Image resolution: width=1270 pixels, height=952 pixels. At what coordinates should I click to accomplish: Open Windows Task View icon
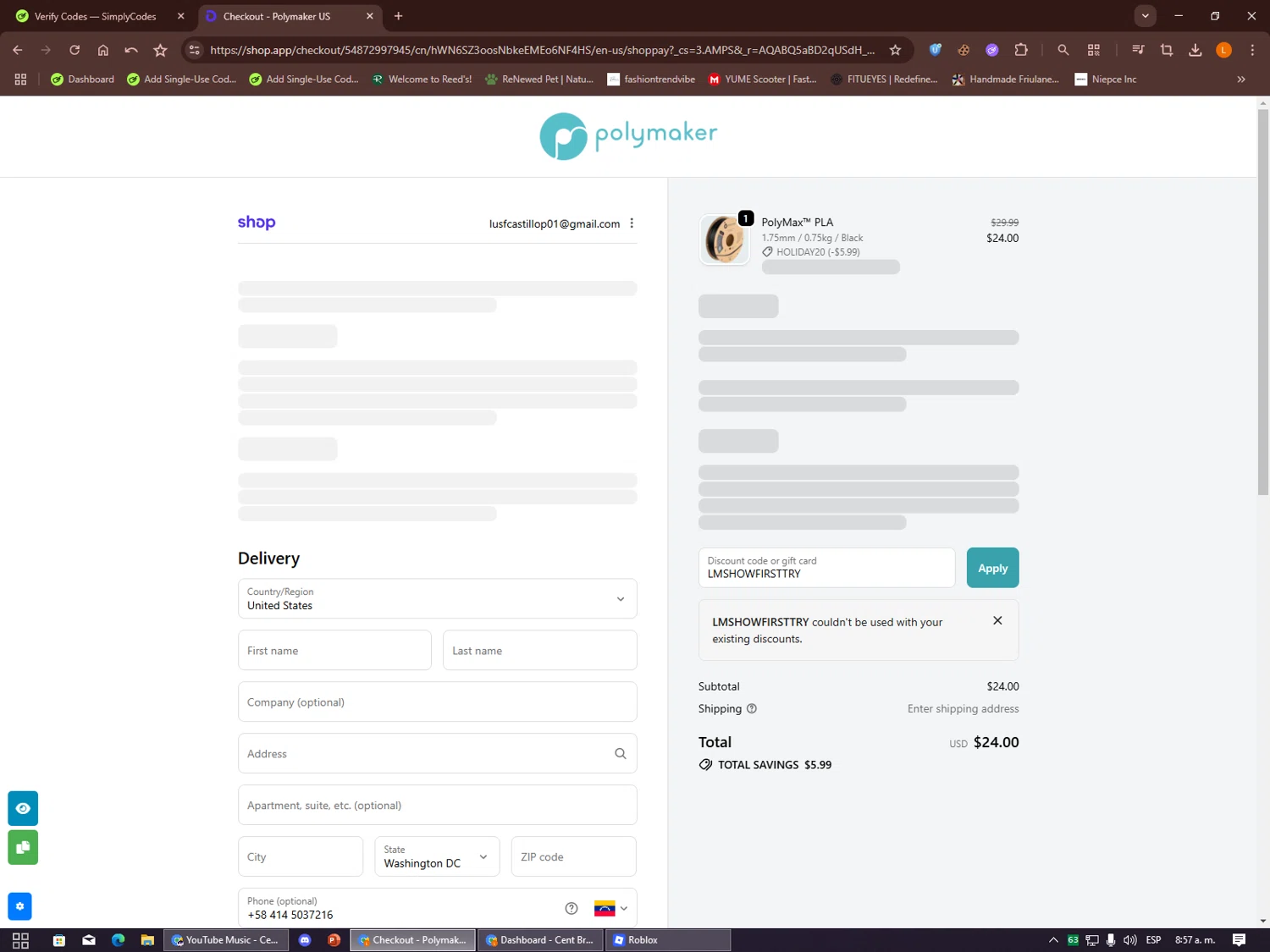[20, 940]
